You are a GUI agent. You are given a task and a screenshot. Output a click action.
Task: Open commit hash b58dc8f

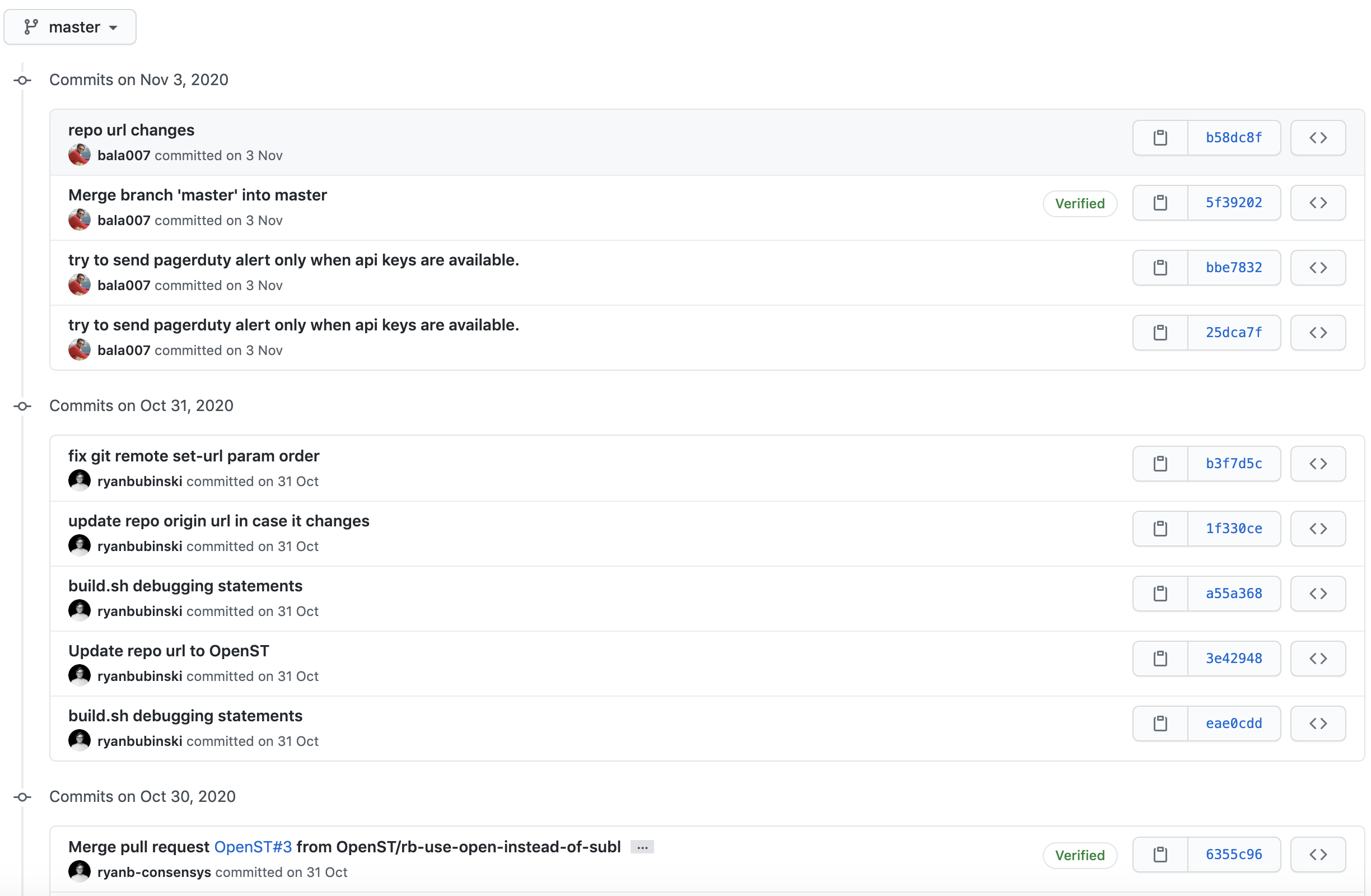click(1233, 138)
